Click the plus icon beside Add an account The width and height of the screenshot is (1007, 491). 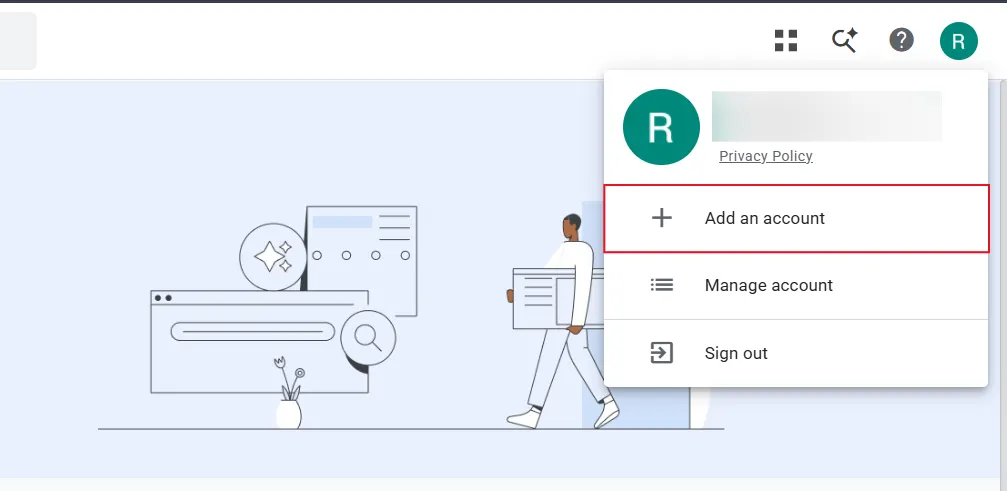coord(661,218)
